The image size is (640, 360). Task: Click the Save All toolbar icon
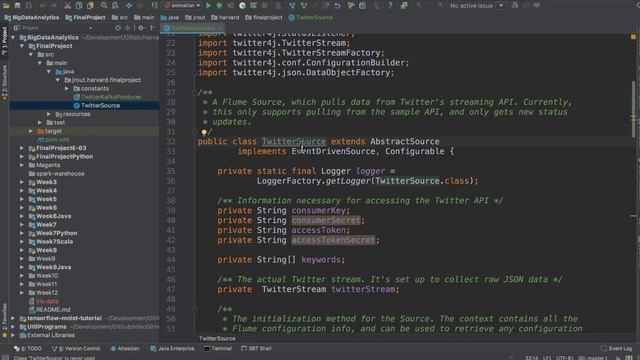17,6
